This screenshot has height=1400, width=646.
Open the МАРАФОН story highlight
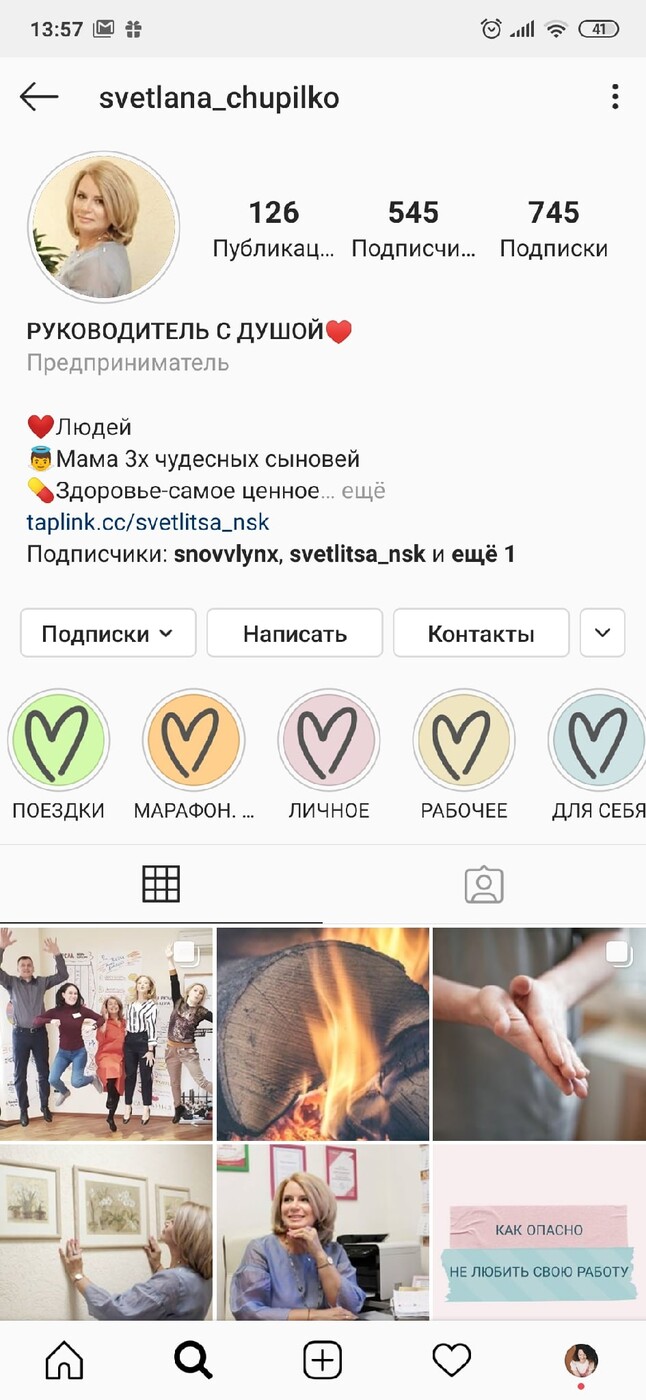coord(193,741)
